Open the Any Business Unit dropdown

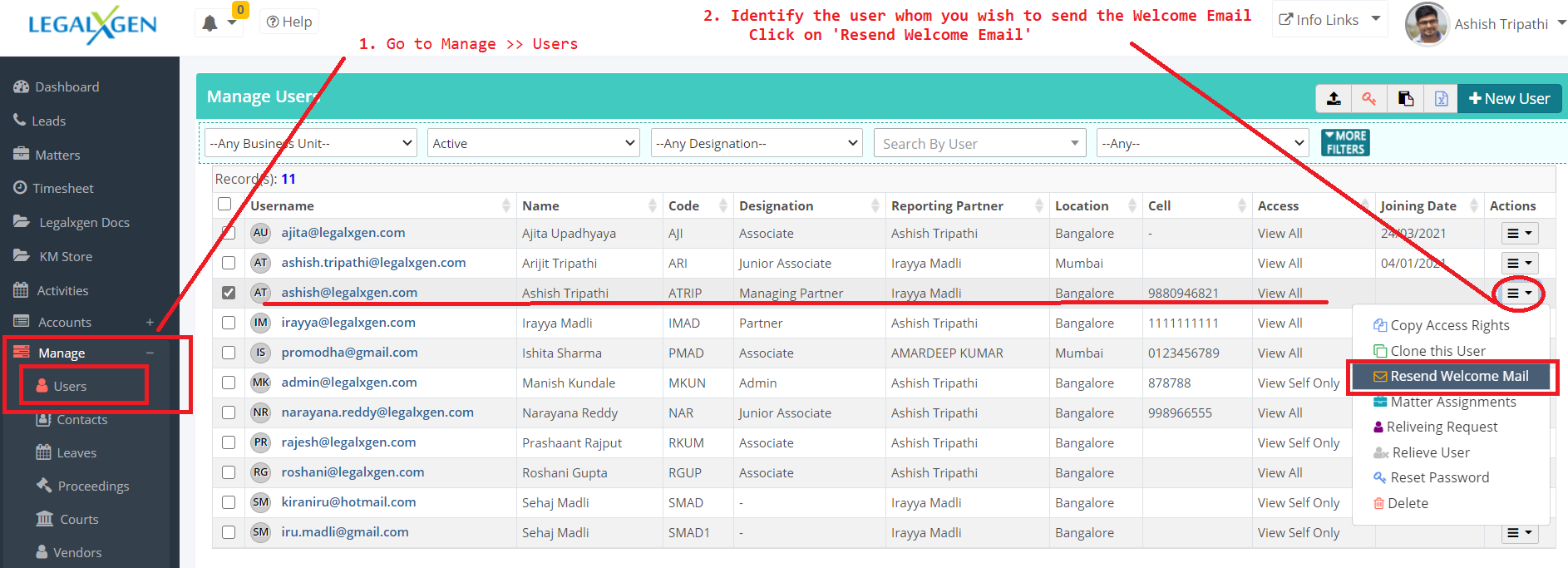tap(311, 143)
